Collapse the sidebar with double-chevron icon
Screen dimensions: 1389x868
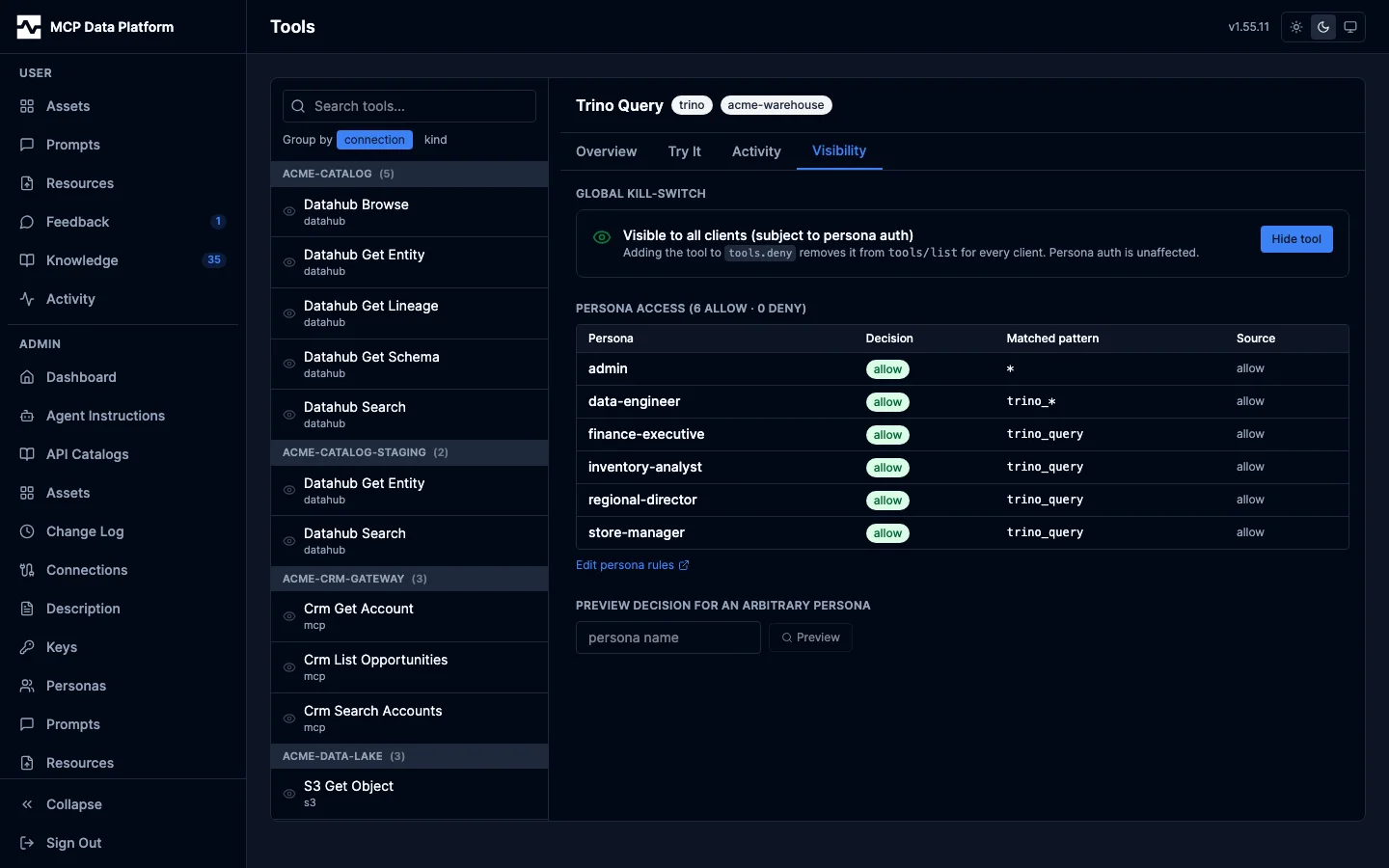27,804
